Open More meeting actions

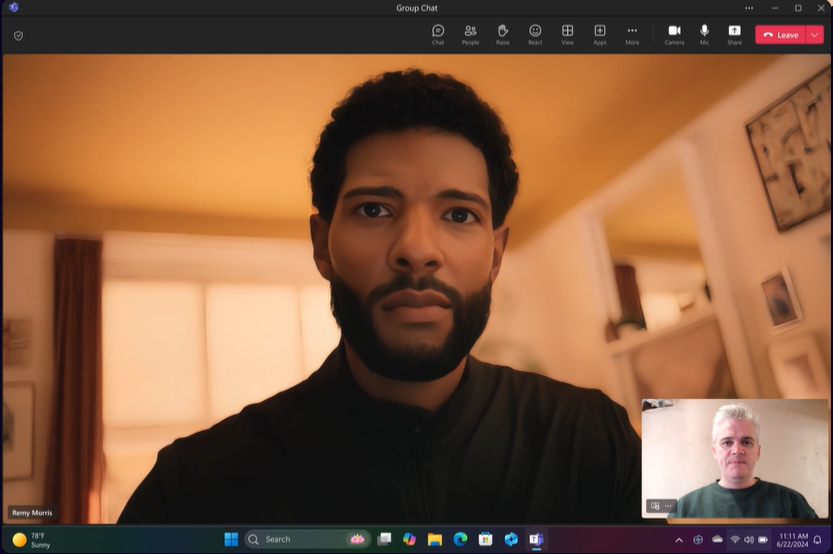pos(632,35)
